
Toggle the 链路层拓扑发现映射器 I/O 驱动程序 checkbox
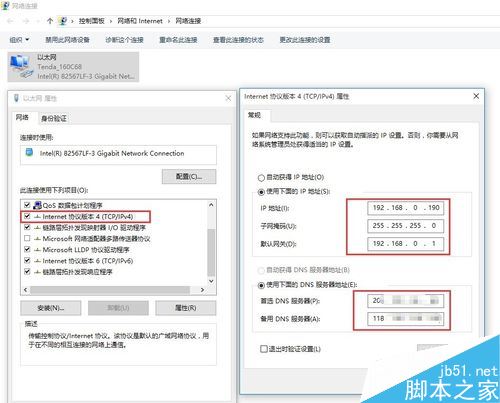pyautogui.click(x=27, y=227)
